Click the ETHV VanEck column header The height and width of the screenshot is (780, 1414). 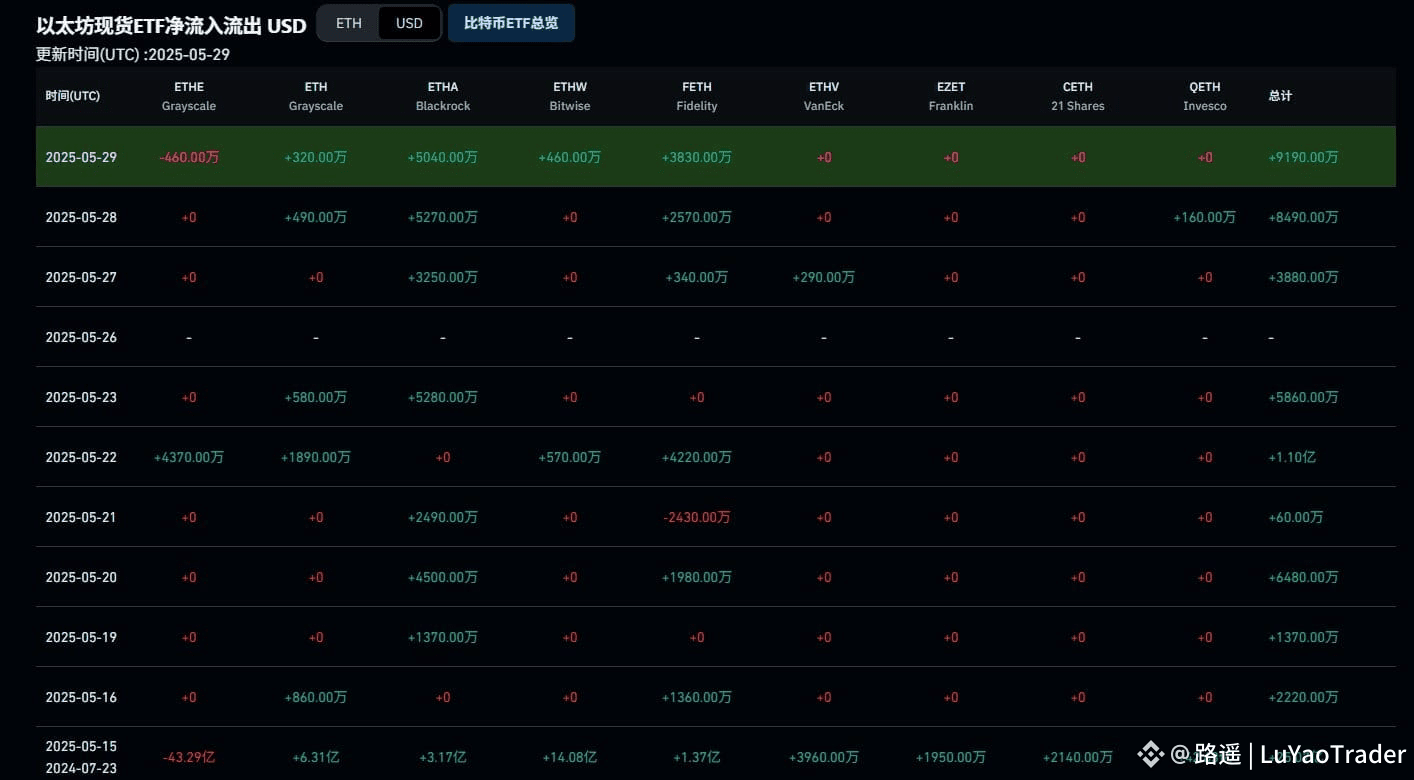824,96
